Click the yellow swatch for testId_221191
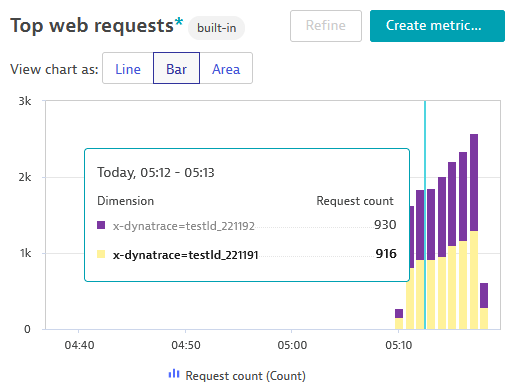 (x=101, y=254)
